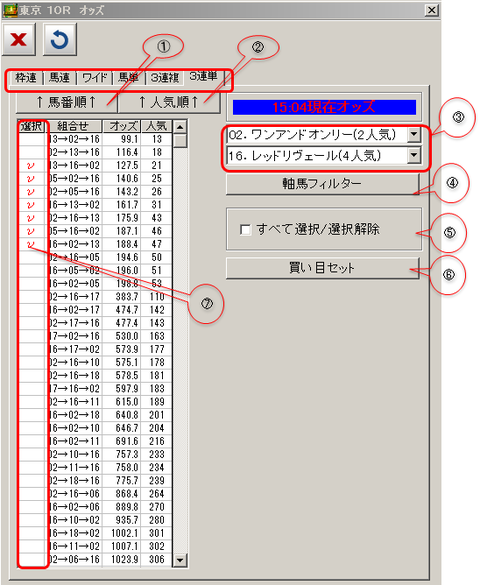Viewport: 480px width, 585px height.
Task: Uncheck the selection mark for odds 140.6
Action: (31, 179)
